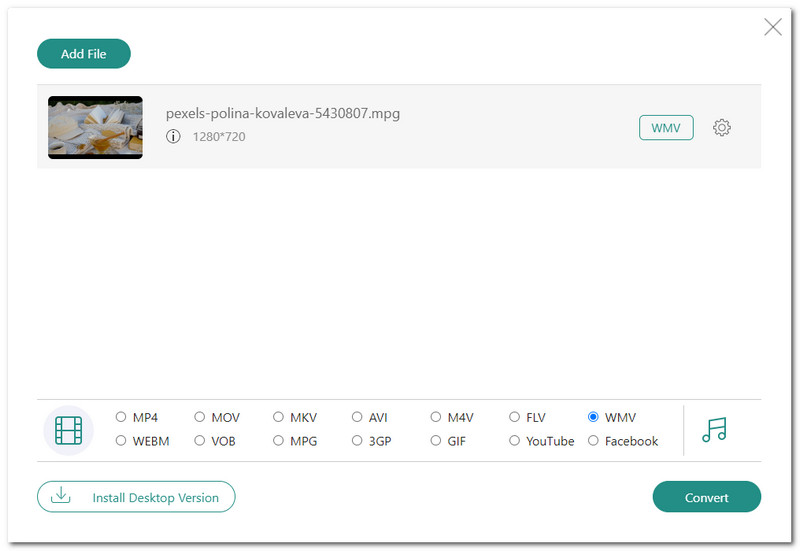Select the WEBM format option

[121, 441]
